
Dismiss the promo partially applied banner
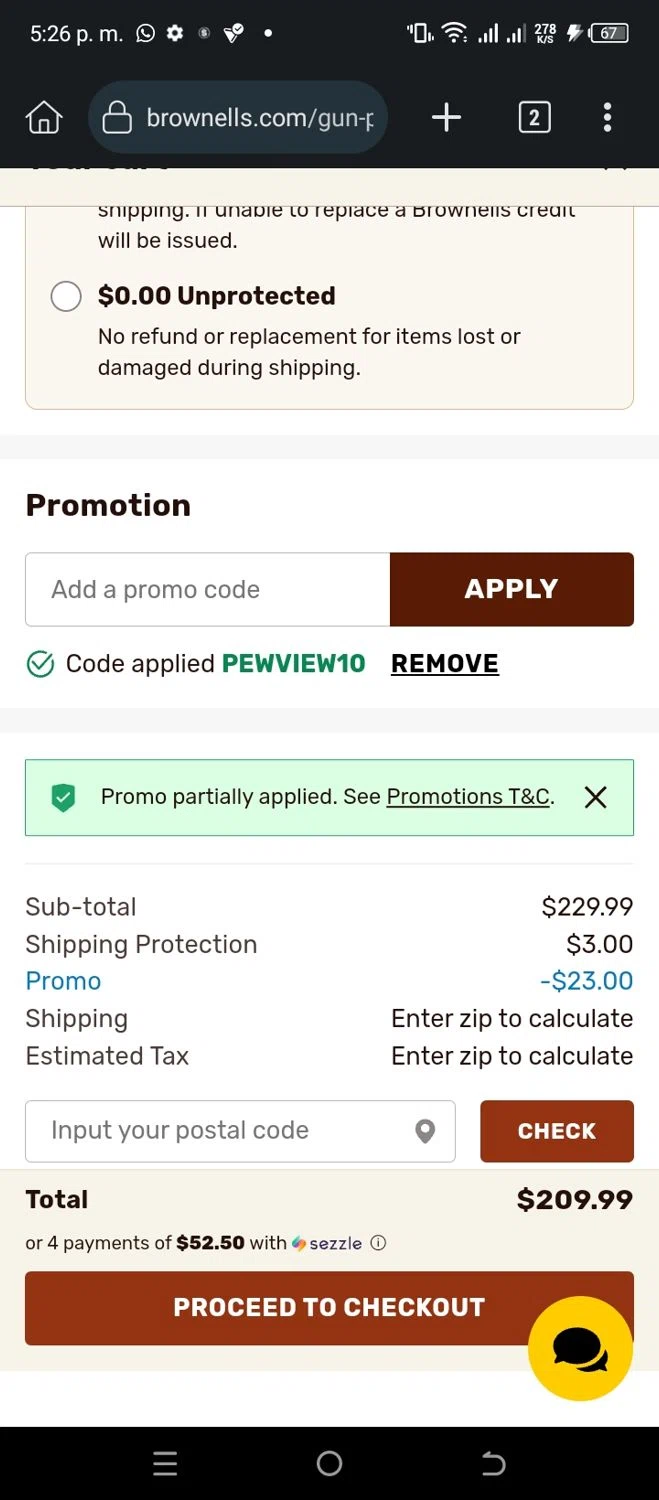click(595, 797)
